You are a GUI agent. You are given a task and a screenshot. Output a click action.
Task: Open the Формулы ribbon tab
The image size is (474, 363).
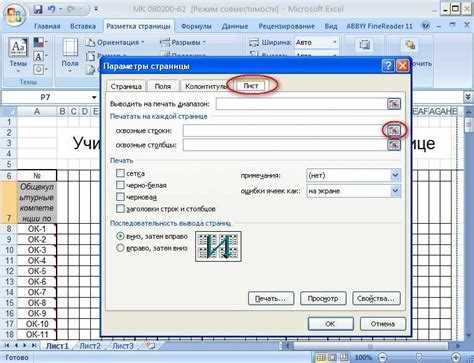pos(196,26)
